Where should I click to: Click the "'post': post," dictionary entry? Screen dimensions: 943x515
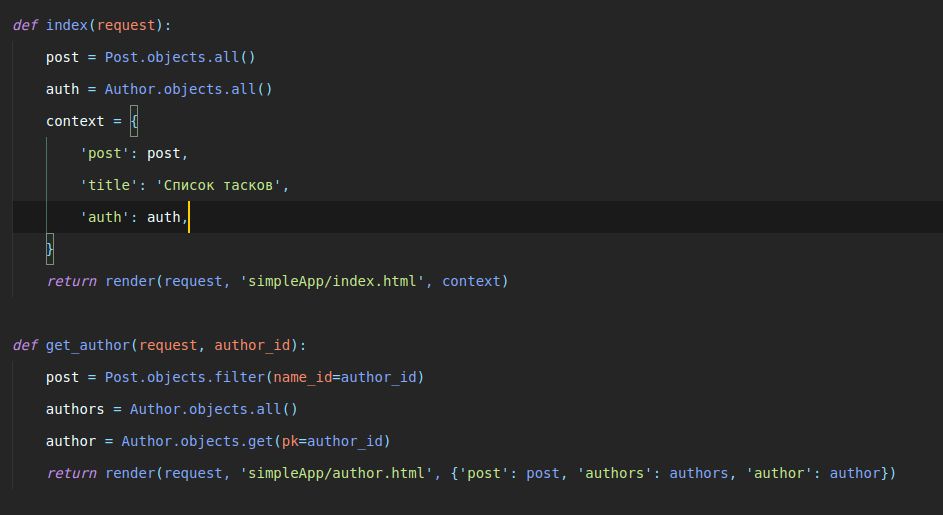pyautogui.click(x=134, y=153)
